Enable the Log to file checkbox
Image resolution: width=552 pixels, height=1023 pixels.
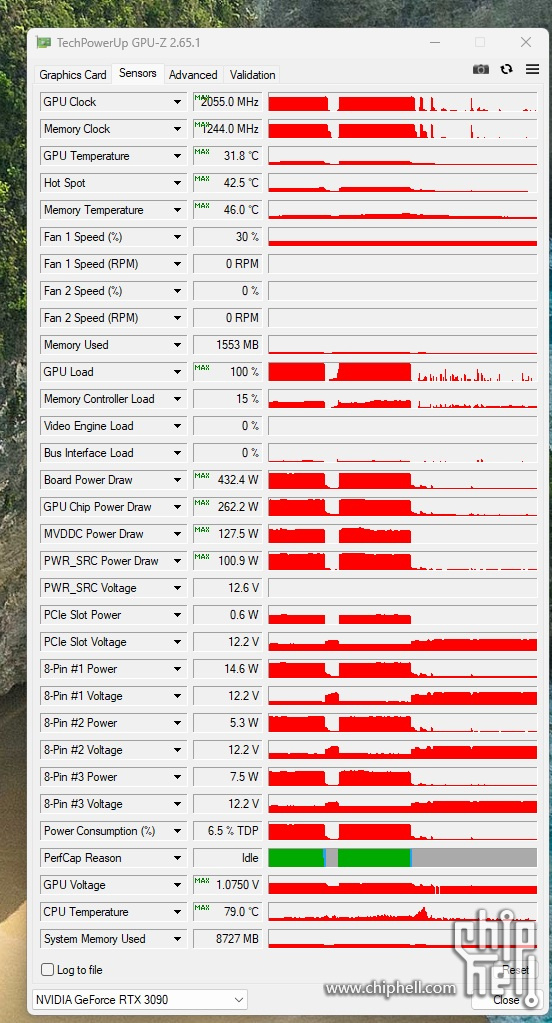tap(47, 970)
